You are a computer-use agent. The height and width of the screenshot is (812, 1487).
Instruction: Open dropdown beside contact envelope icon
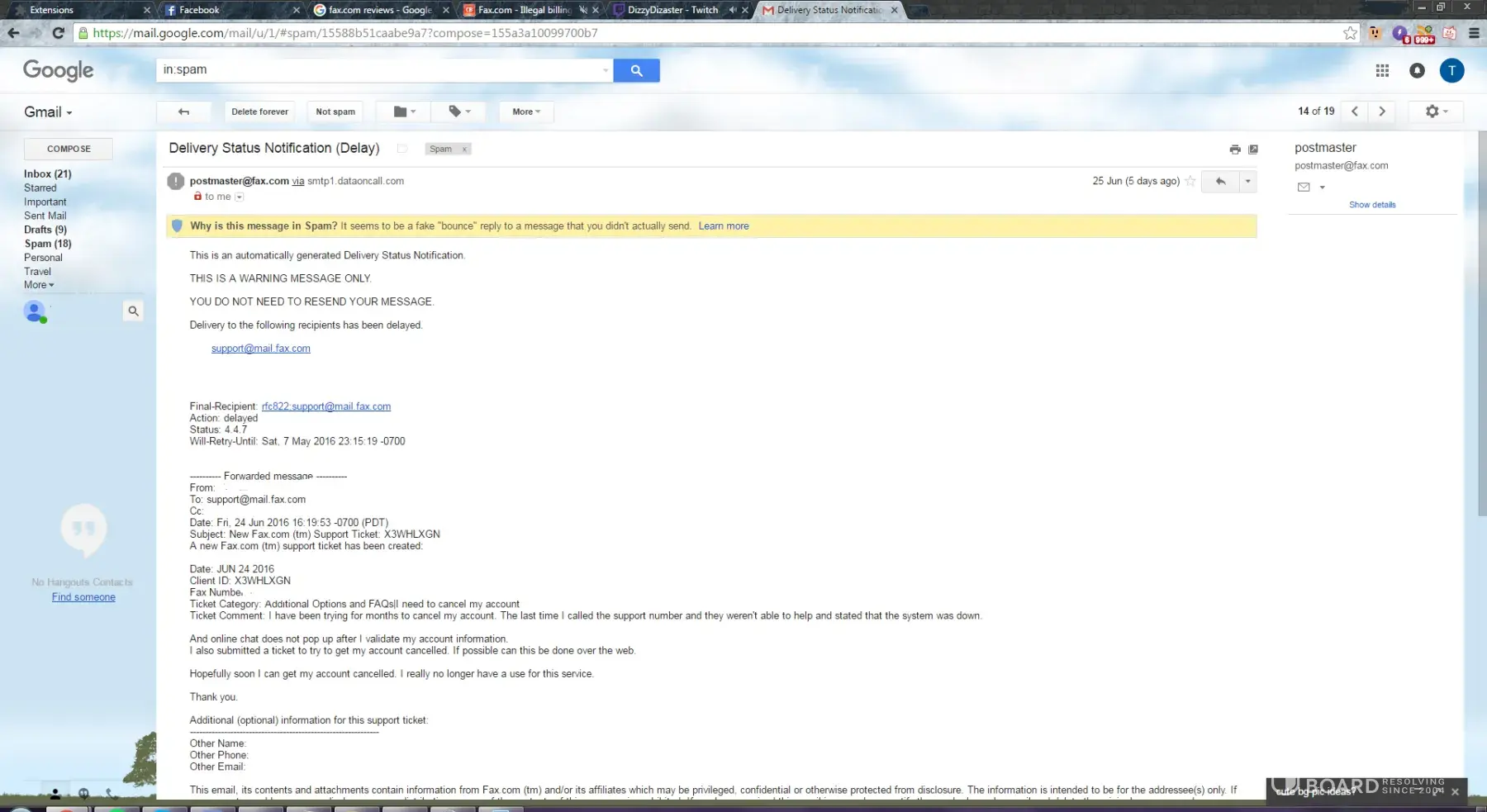click(1322, 188)
